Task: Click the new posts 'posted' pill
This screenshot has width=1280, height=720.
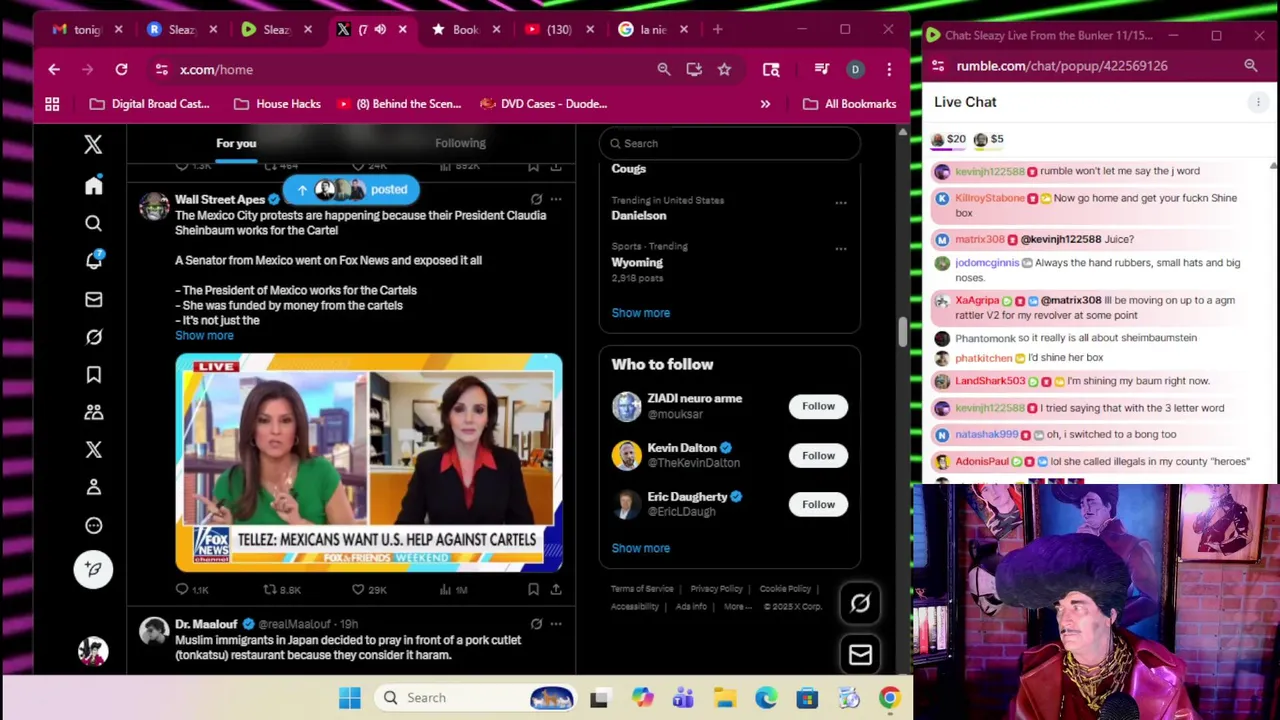Action: [351, 189]
